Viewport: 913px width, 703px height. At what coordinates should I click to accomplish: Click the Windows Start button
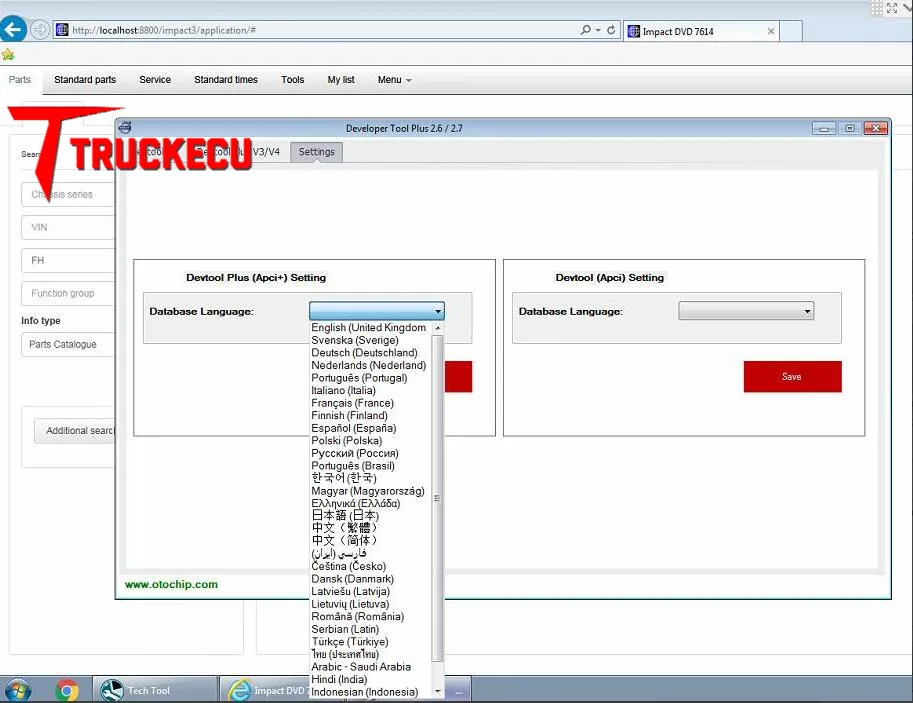pos(16,691)
